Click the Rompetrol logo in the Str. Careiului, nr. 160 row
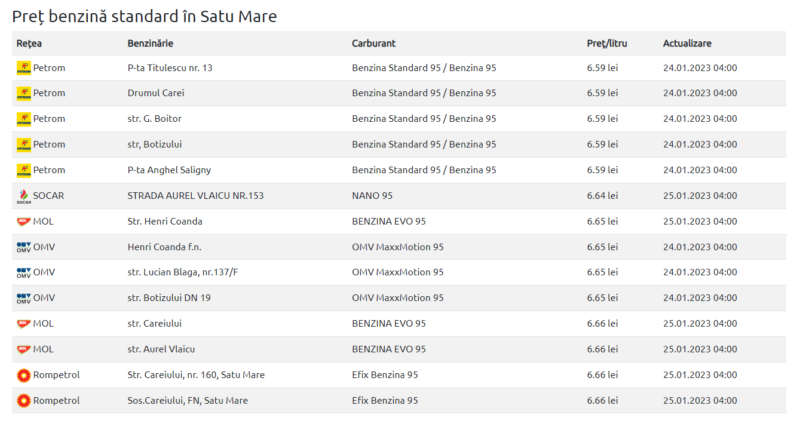The height and width of the screenshot is (424, 800). (24, 375)
